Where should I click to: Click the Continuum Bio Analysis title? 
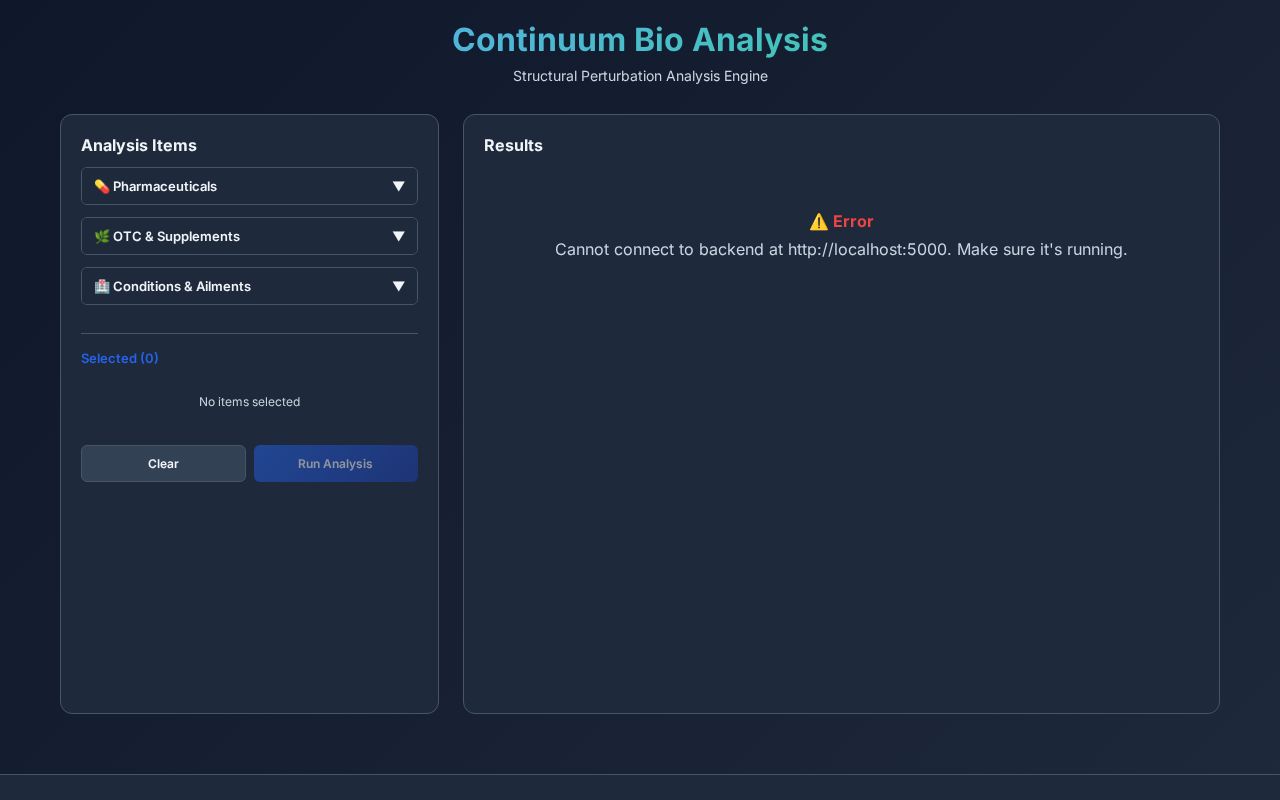640,40
